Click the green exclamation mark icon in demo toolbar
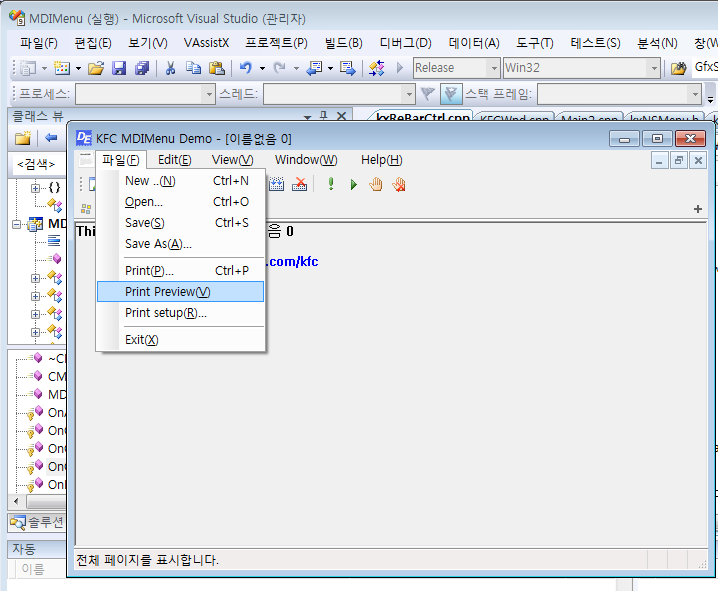718x591 pixels. 331,184
